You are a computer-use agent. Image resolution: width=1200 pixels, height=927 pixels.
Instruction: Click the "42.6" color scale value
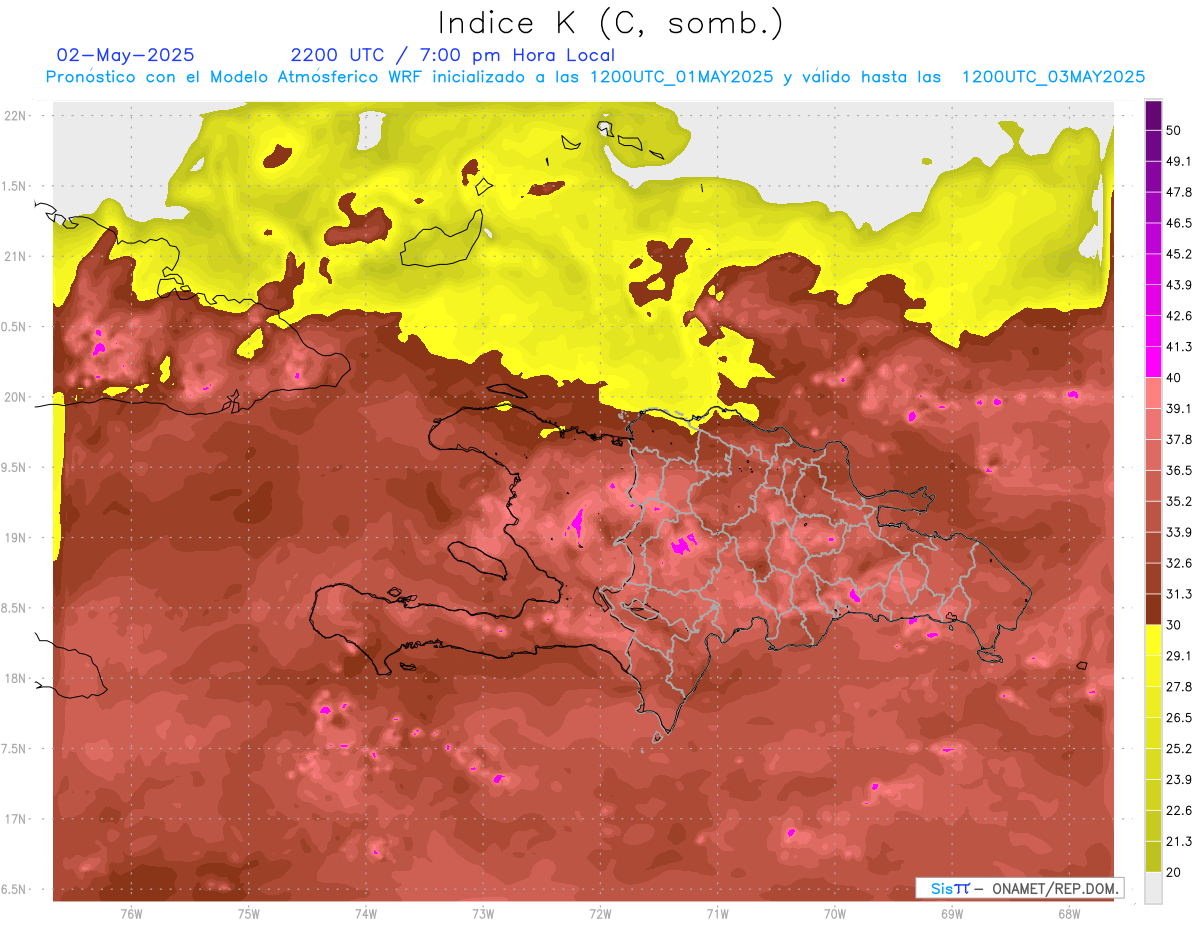coord(1178,316)
